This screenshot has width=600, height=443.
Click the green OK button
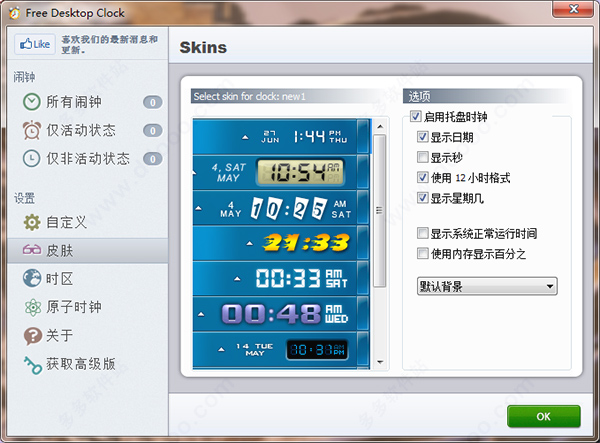(543, 417)
